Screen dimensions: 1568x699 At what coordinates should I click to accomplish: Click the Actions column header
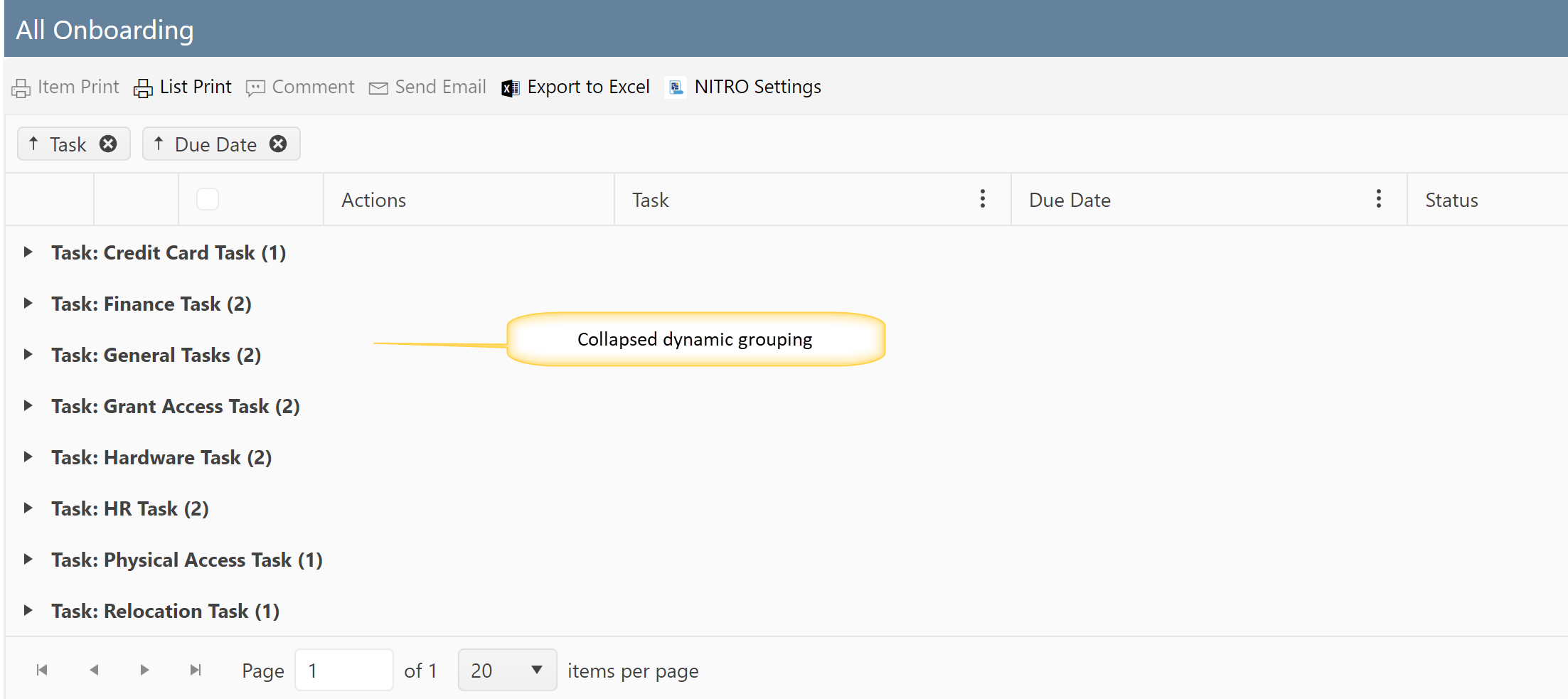click(373, 201)
